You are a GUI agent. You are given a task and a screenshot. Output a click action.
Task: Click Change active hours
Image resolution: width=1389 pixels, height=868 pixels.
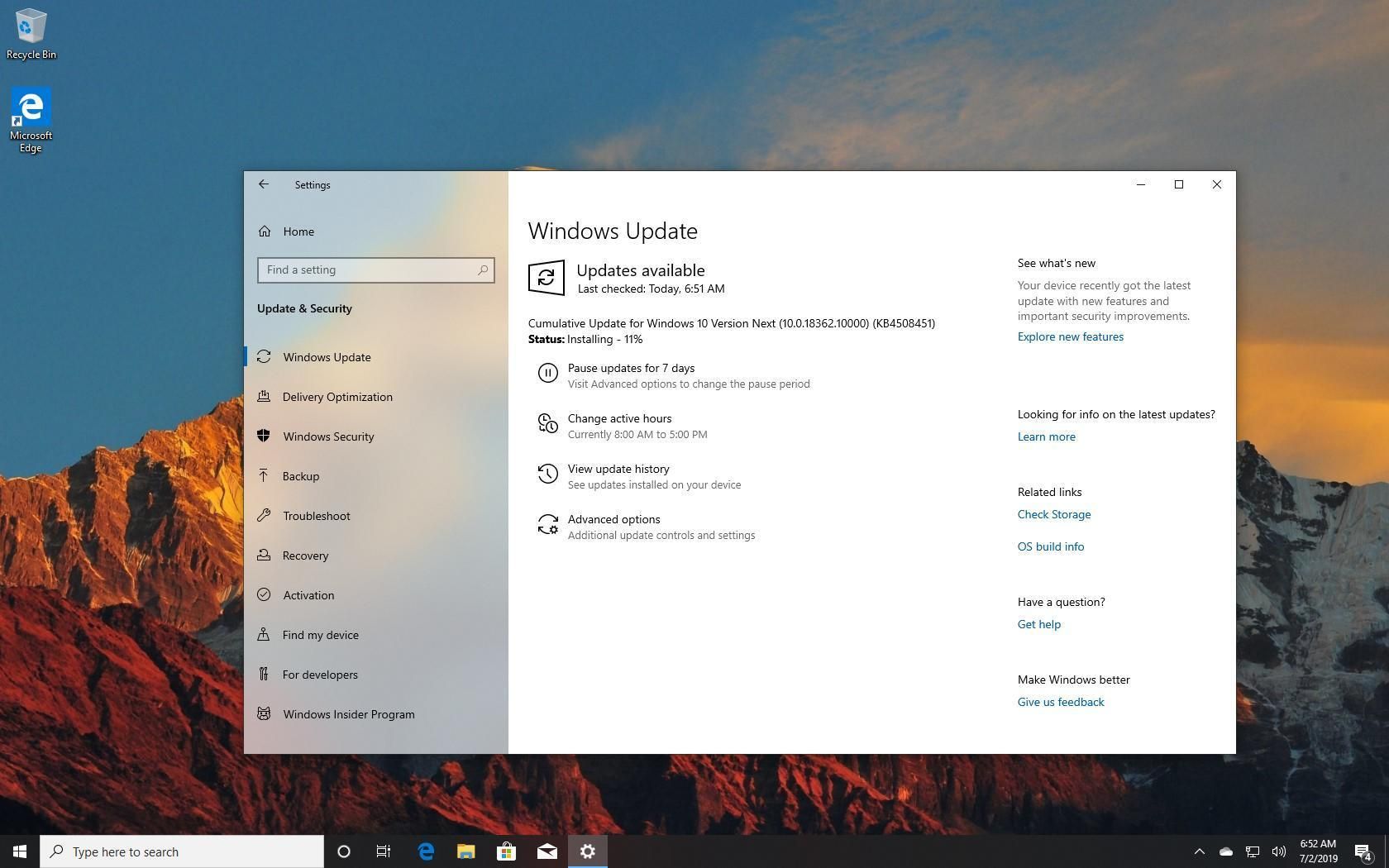619,418
